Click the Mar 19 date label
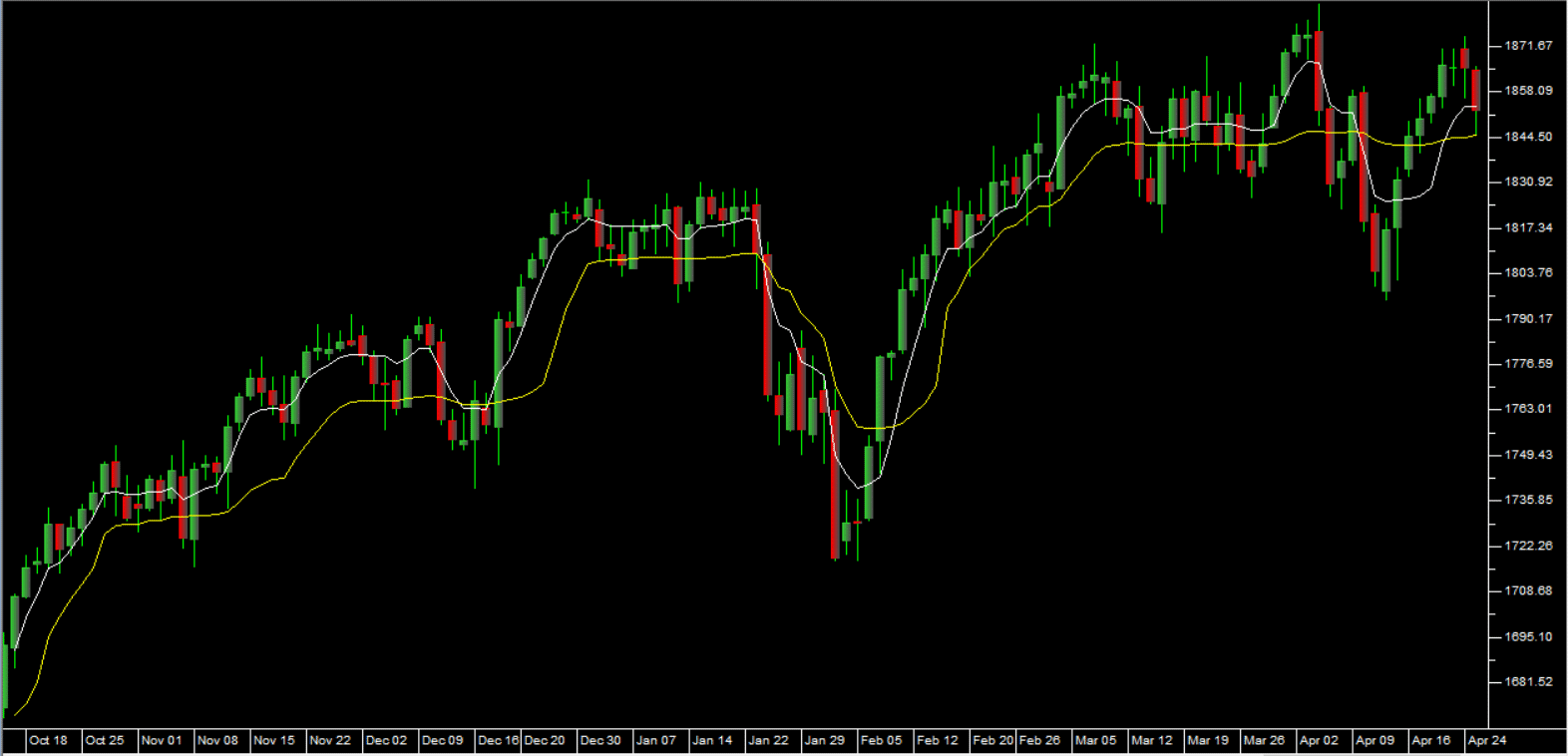This screenshot has width=1568, height=756. tap(1208, 740)
